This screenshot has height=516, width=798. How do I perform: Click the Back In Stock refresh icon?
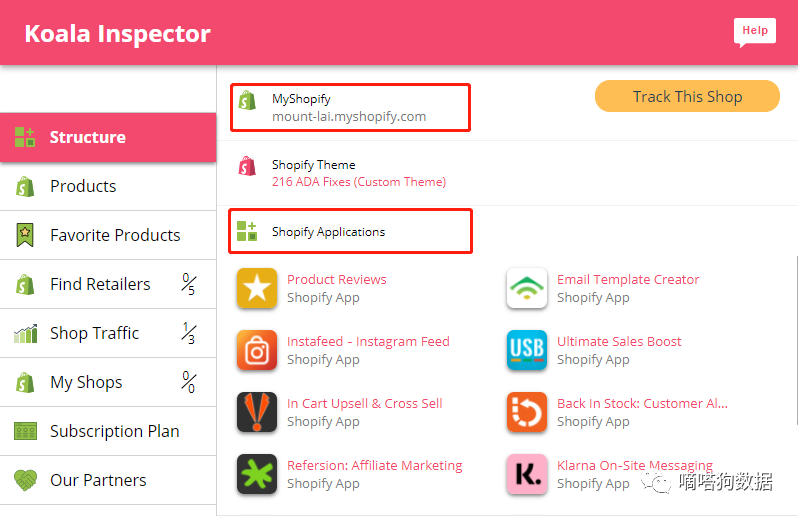point(527,412)
